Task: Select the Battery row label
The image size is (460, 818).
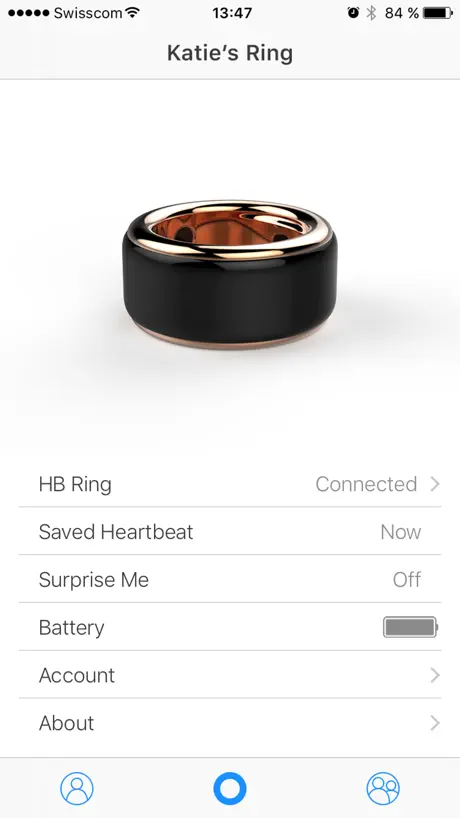Action: [71, 628]
